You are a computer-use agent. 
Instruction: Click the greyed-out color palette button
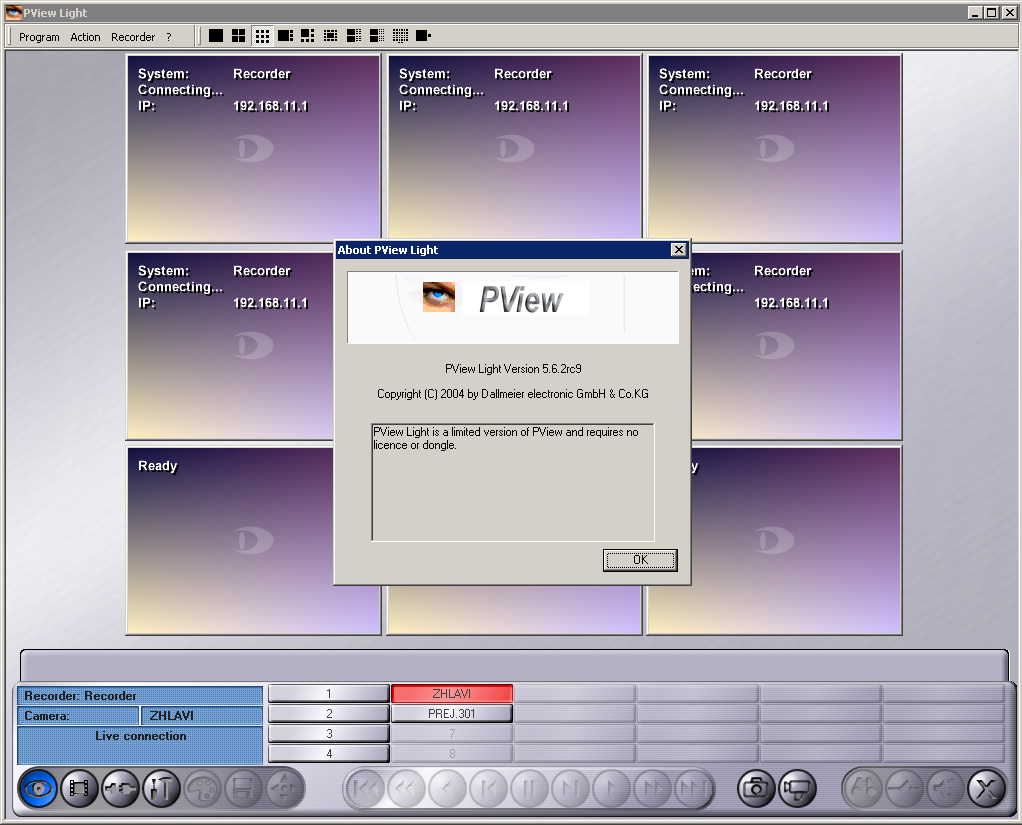pos(203,789)
